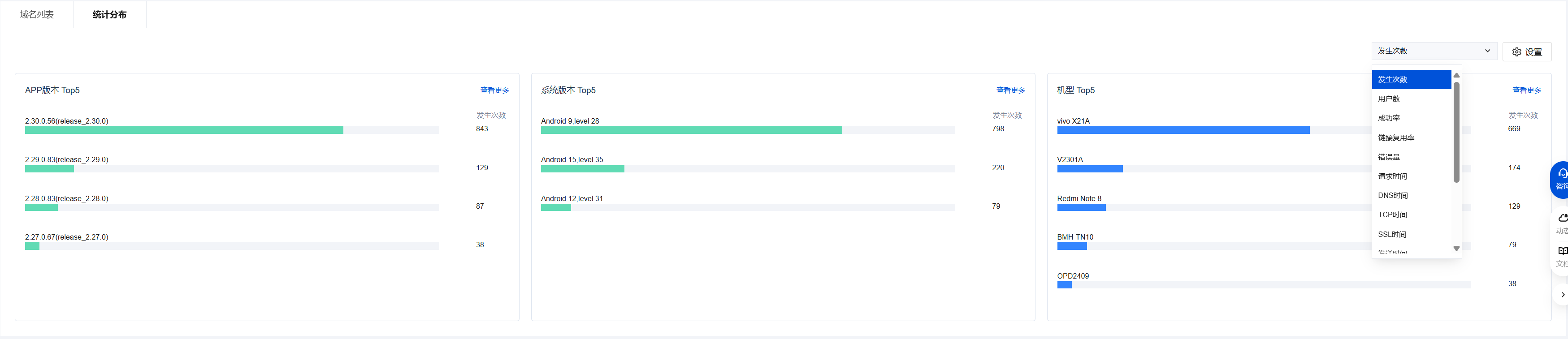Choose 成功率 option in the dropdown
The width and height of the screenshot is (1568, 339).
[x=1388, y=118]
